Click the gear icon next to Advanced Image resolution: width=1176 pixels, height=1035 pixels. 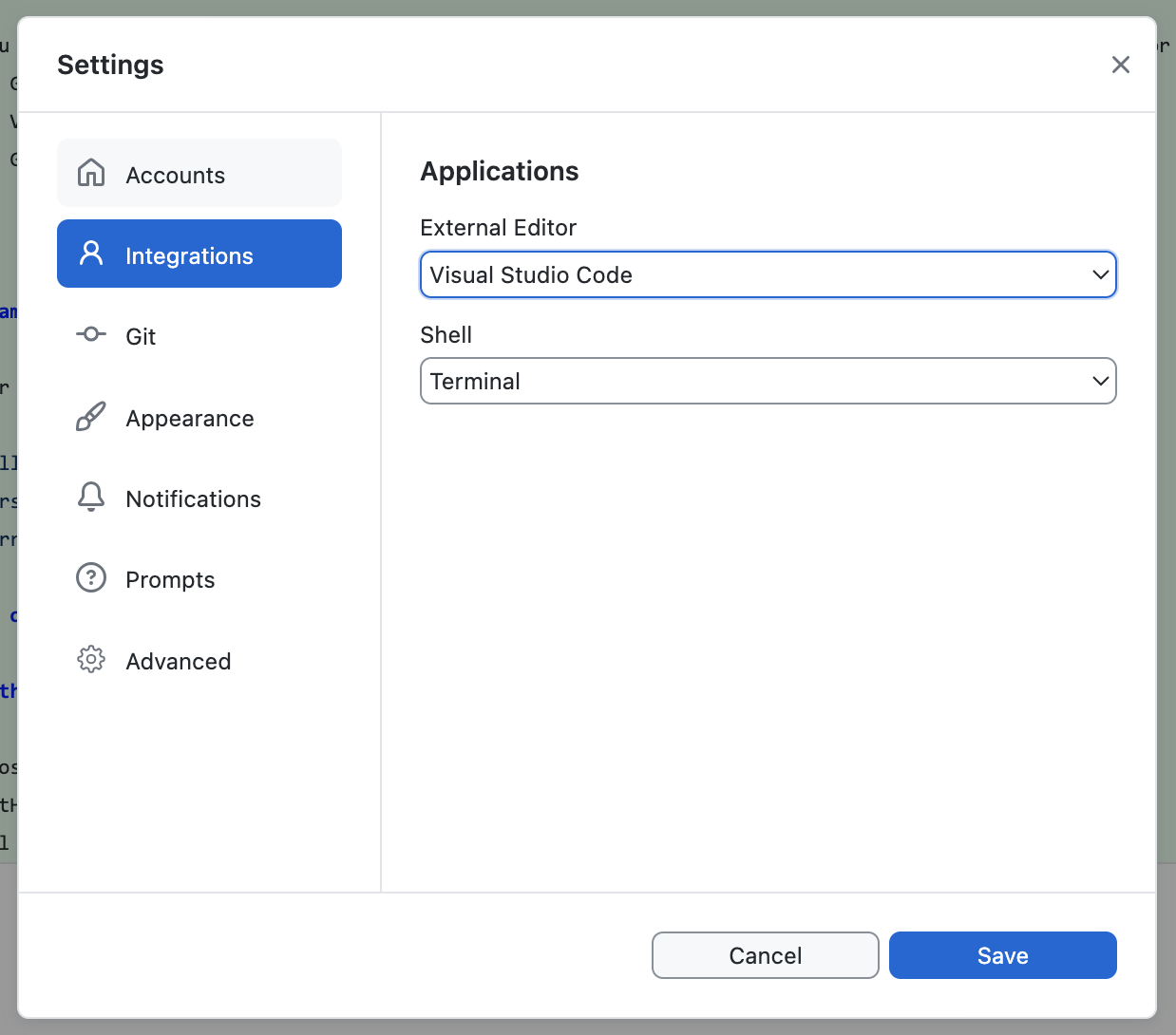click(90, 660)
